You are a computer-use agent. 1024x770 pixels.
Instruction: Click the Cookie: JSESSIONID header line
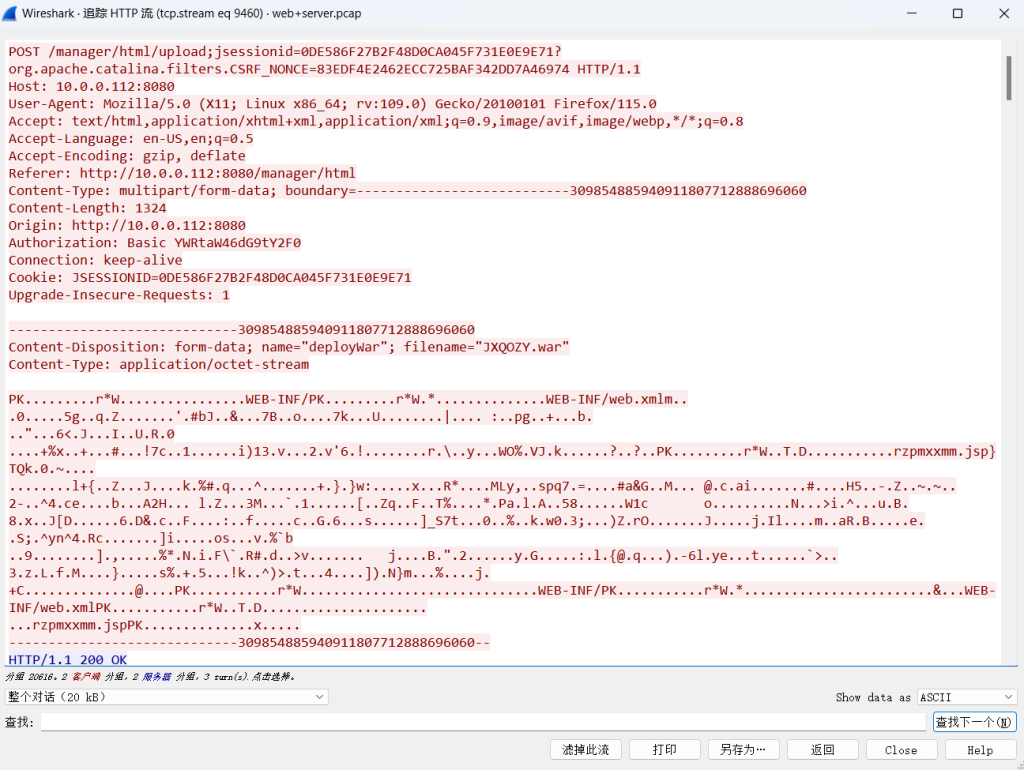pos(210,277)
